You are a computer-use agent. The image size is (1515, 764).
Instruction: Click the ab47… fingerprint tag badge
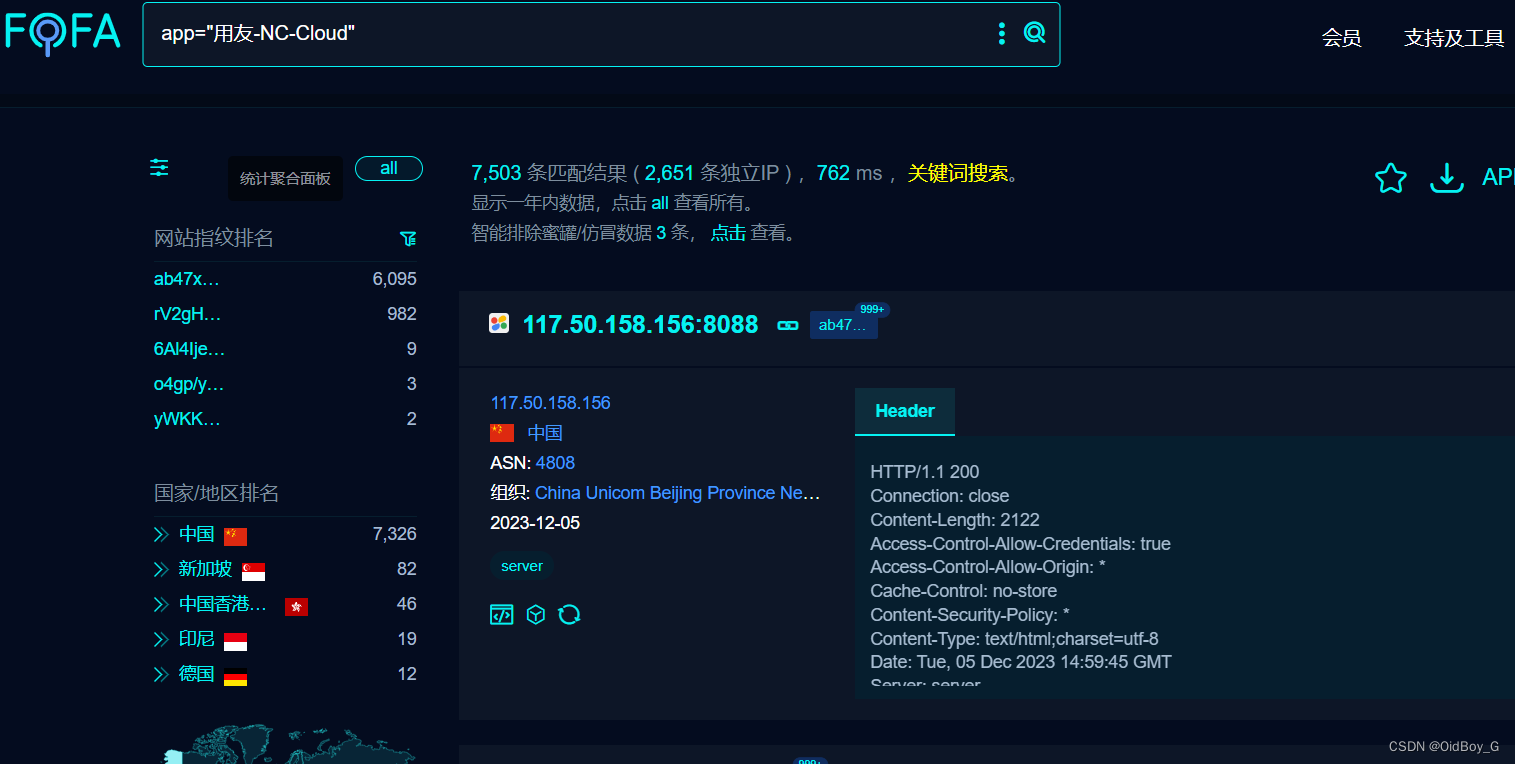click(x=843, y=324)
